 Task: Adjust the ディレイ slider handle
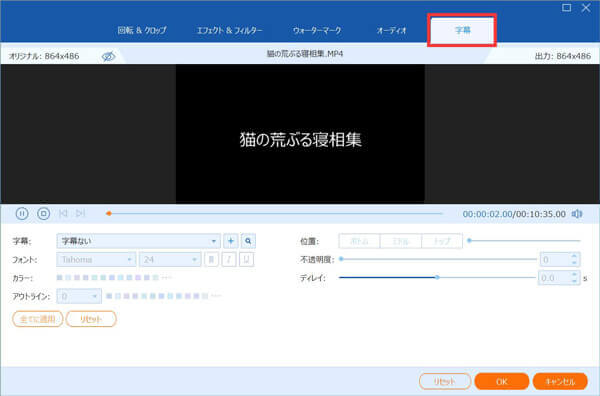click(437, 277)
